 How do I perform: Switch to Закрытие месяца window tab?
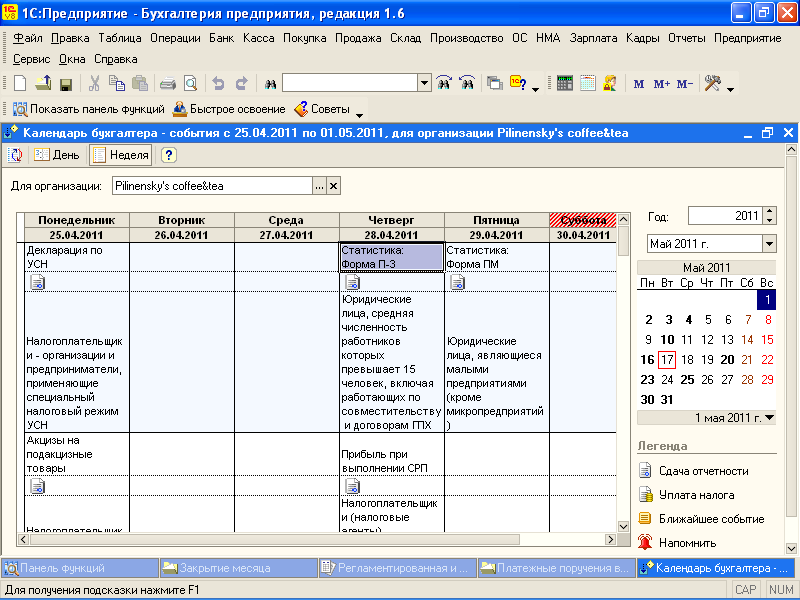point(239,568)
